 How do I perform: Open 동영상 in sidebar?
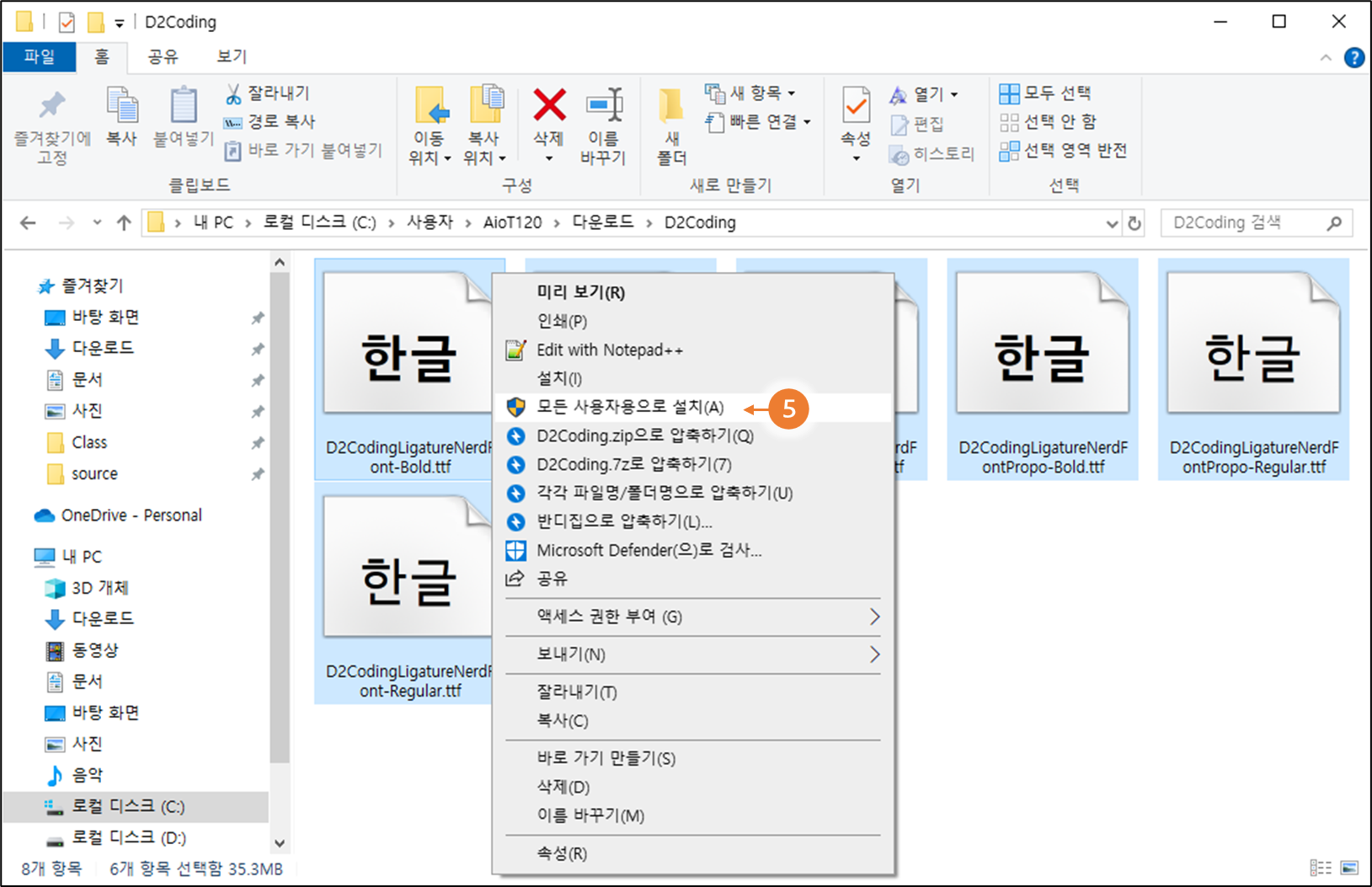82,649
